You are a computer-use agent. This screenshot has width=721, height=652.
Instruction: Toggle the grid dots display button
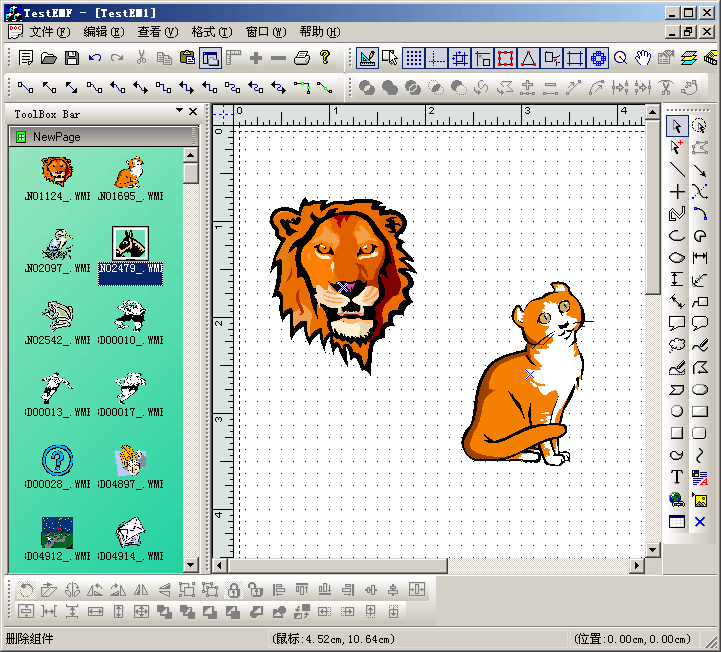tap(414, 58)
